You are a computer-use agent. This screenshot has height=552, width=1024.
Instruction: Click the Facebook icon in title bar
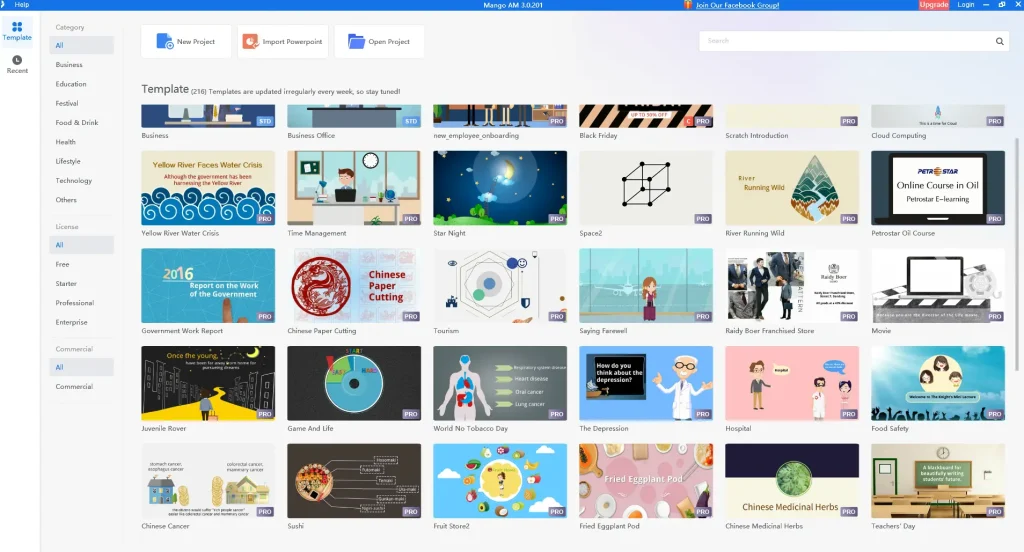[x=688, y=5]
